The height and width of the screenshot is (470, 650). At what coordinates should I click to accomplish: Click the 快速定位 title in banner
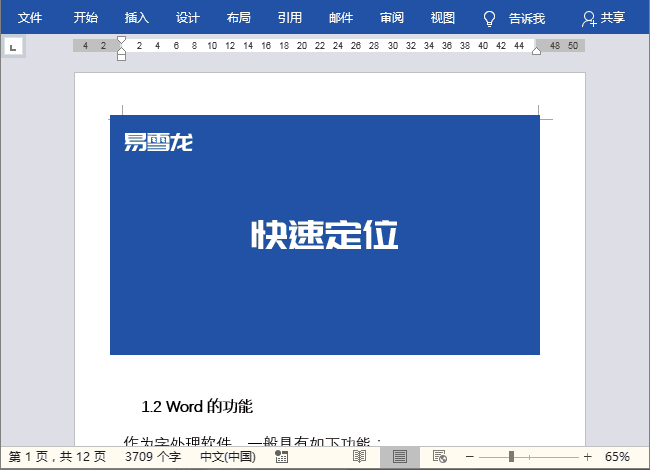(325, 235)
